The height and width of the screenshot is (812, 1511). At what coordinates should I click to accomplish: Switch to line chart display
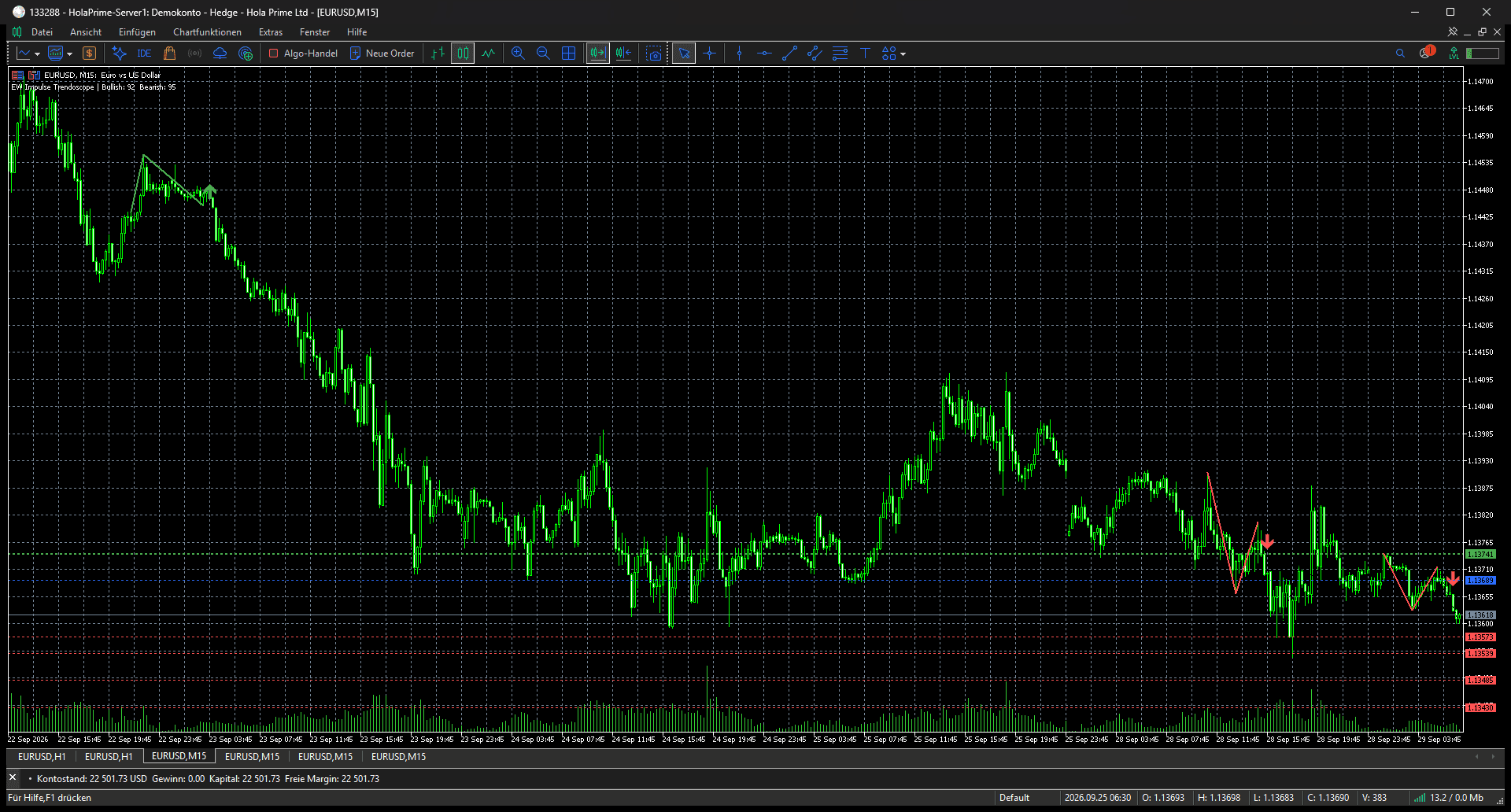pyautogui.click(x=489, y=54)
